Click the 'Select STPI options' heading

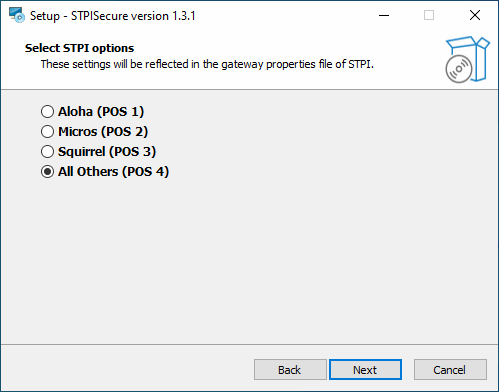coord(79,48)
